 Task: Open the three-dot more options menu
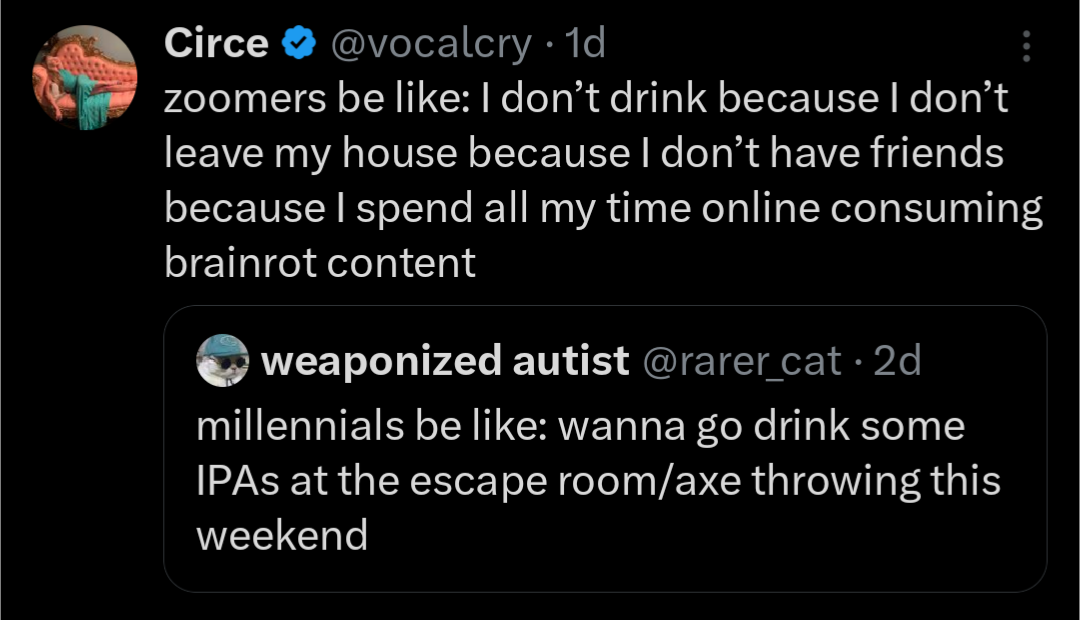point(1026,47)
